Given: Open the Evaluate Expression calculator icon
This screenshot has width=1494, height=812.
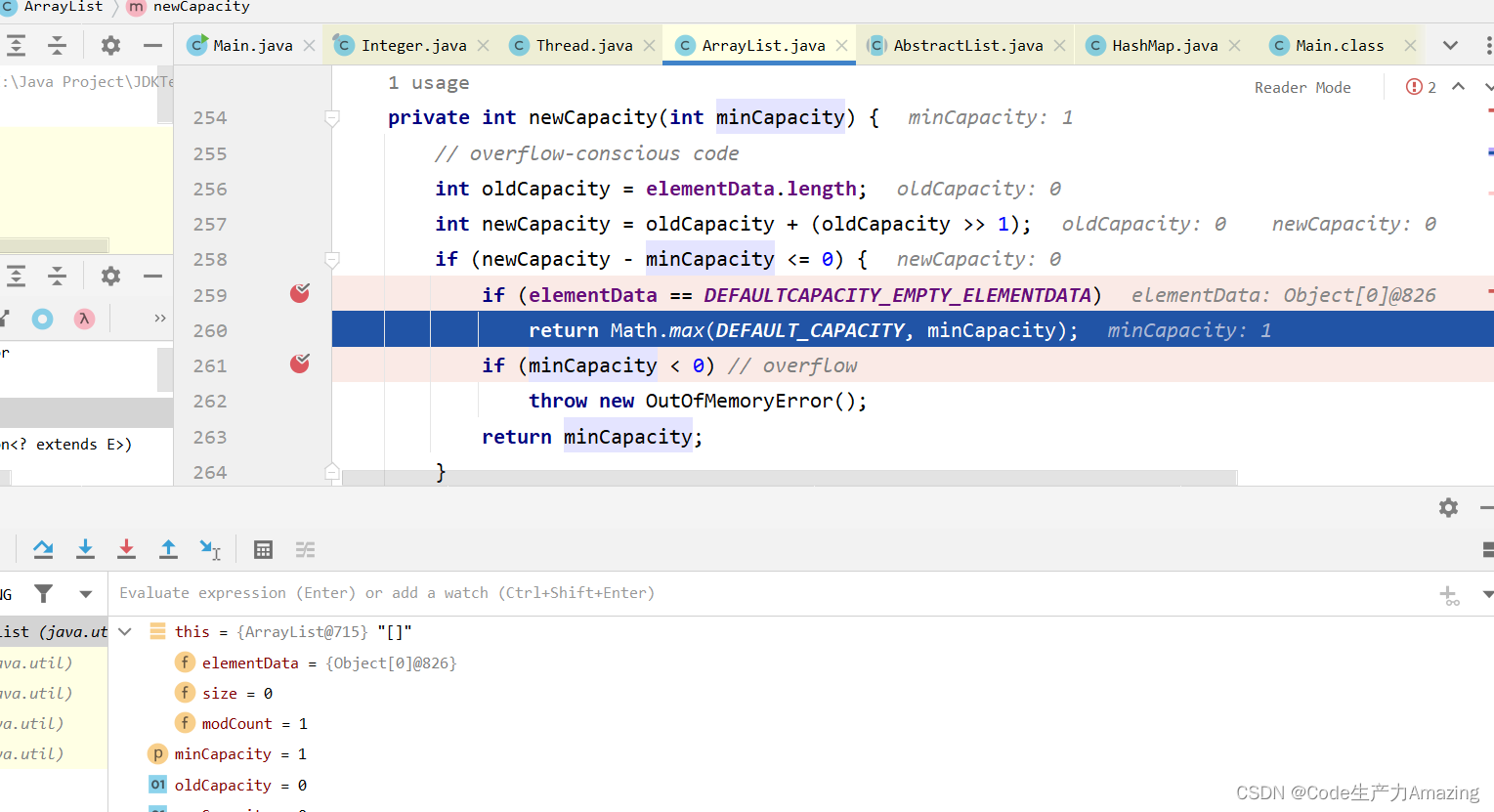Looking at the screenshot, I should [x=263, y=549].
